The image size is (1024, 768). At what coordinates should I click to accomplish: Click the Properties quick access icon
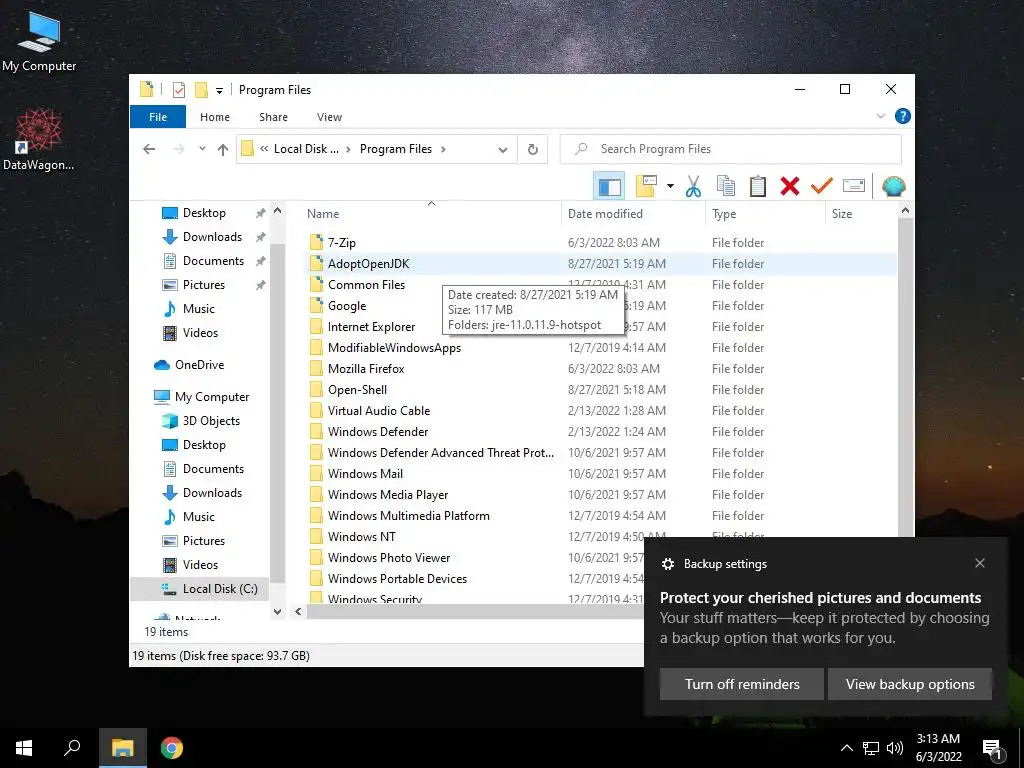tap(178, 89)
